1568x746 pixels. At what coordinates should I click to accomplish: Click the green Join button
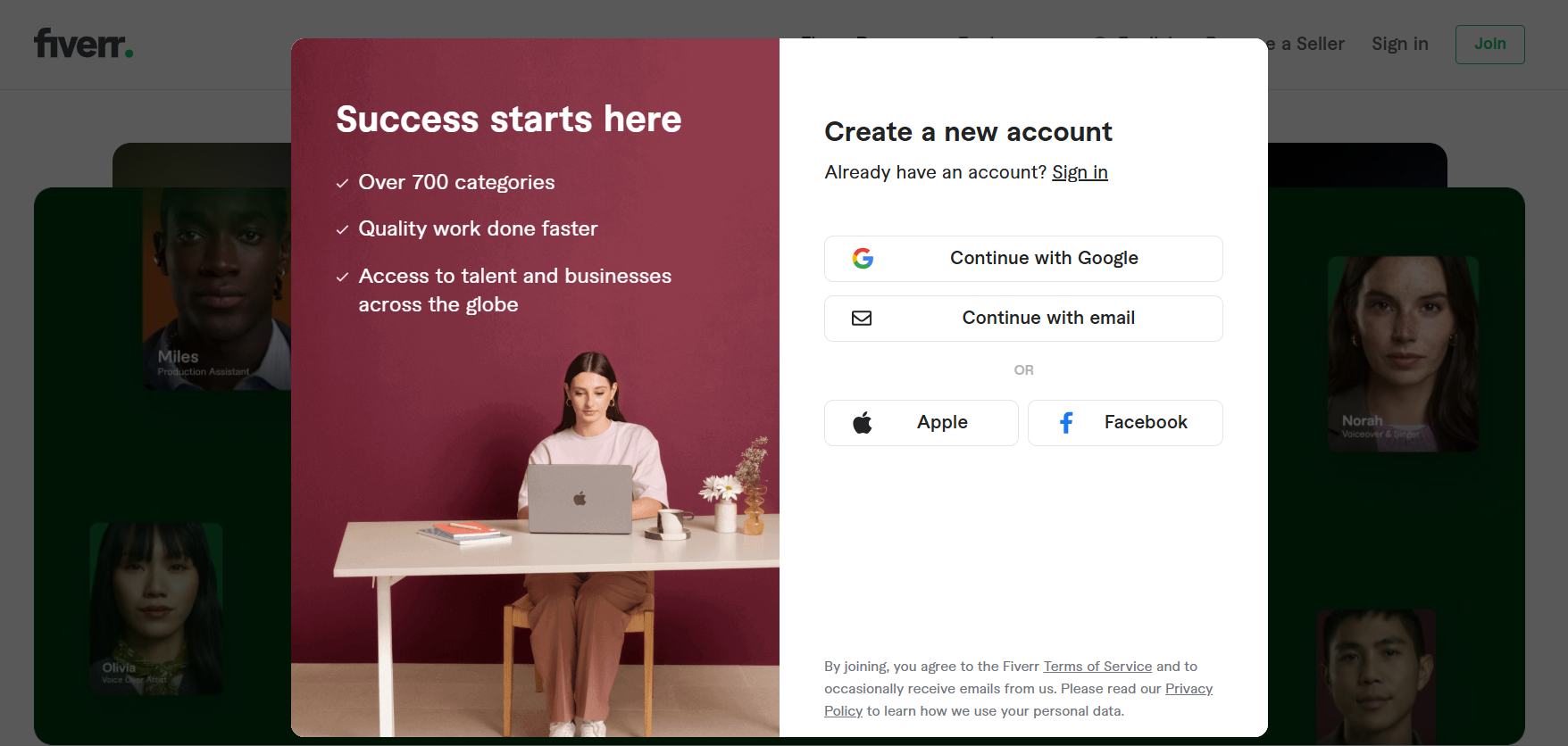[x=1489, y=44]
